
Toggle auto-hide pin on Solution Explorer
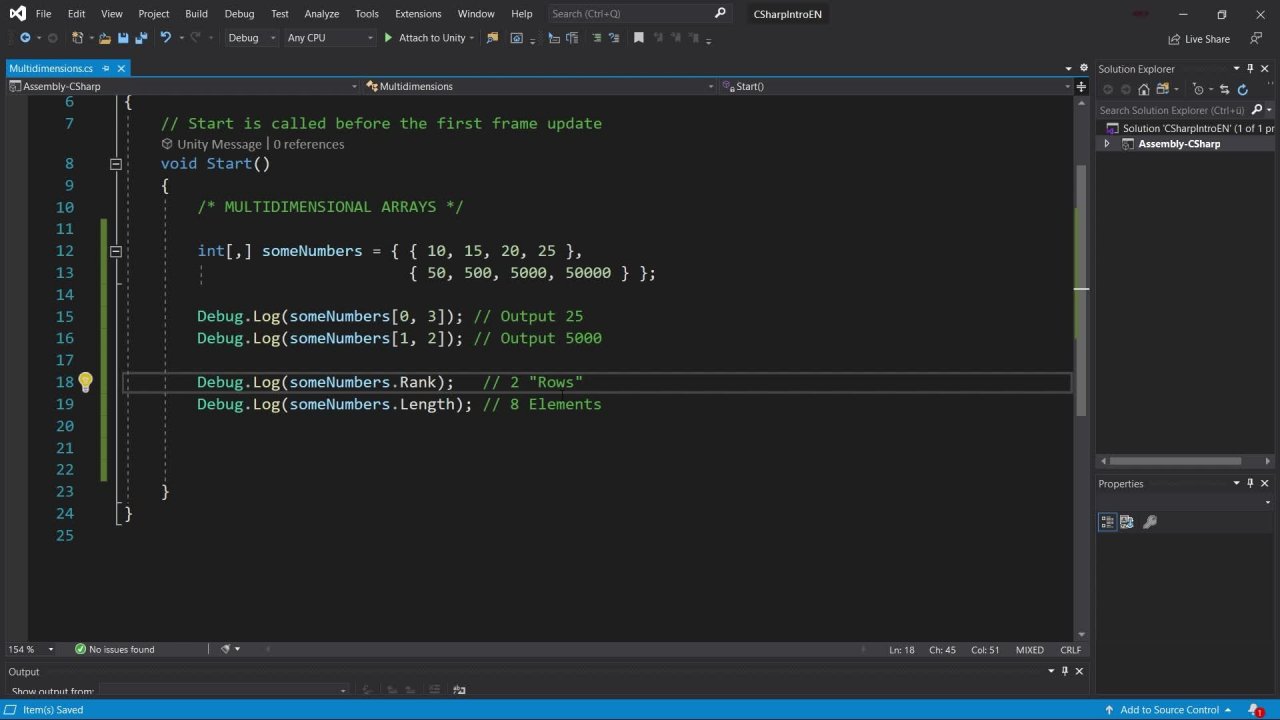[1250, 69]
